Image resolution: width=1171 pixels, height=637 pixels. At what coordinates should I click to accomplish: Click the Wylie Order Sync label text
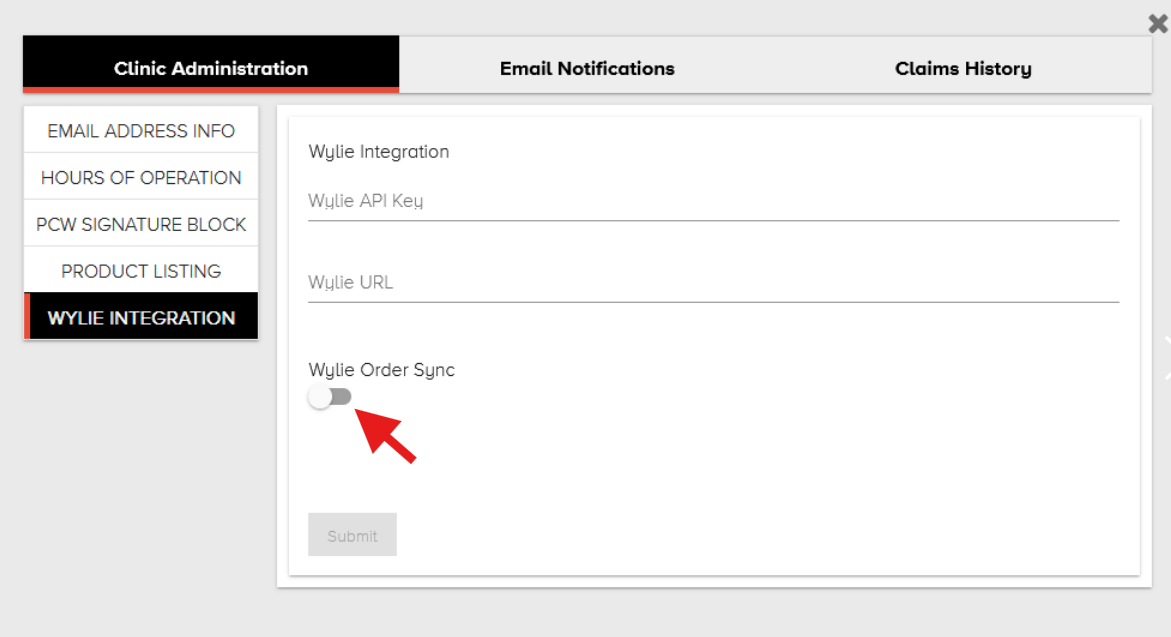382,370
